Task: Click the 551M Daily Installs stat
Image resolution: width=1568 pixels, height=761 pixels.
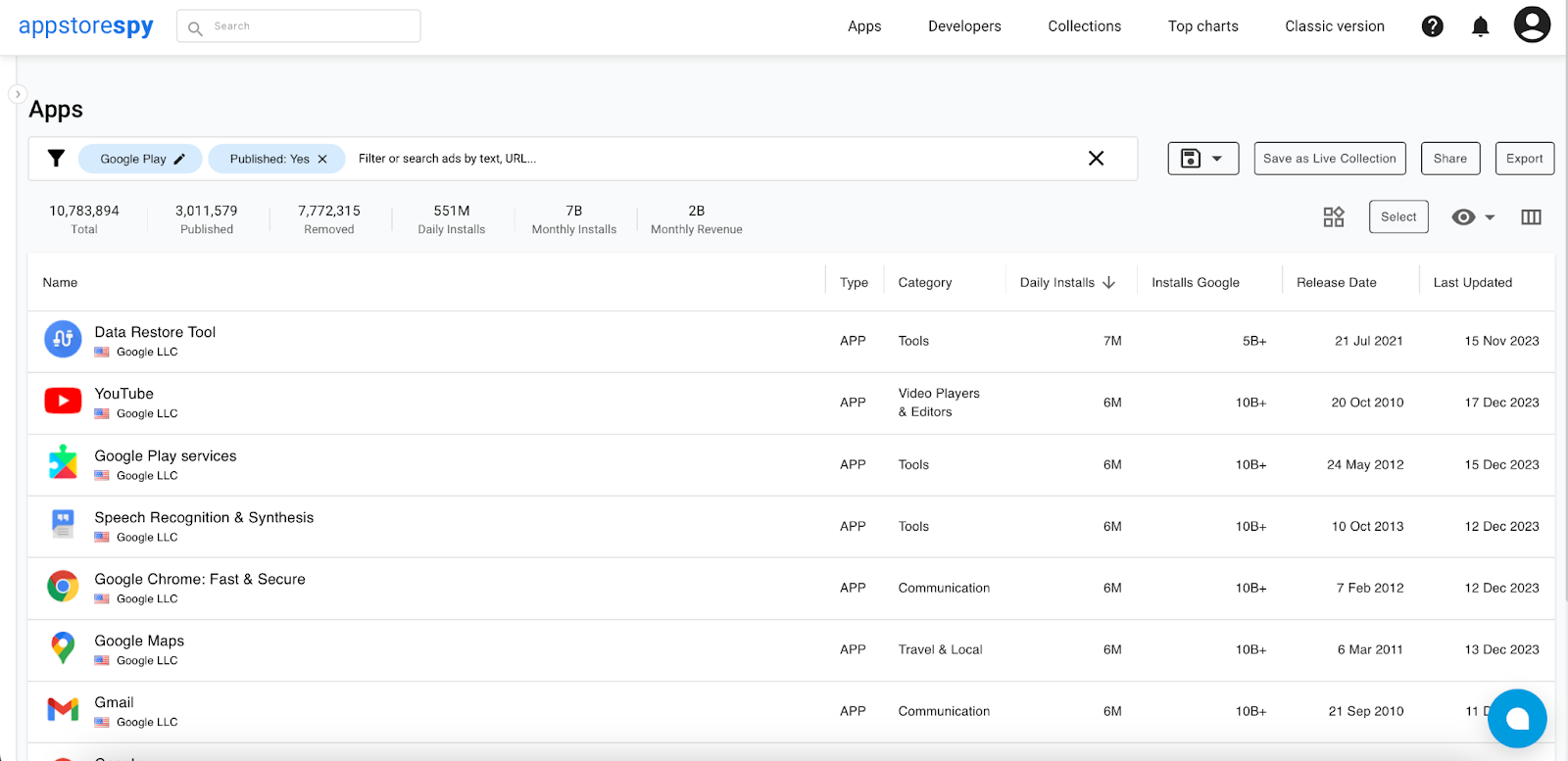Action: (x=452, y=219)
